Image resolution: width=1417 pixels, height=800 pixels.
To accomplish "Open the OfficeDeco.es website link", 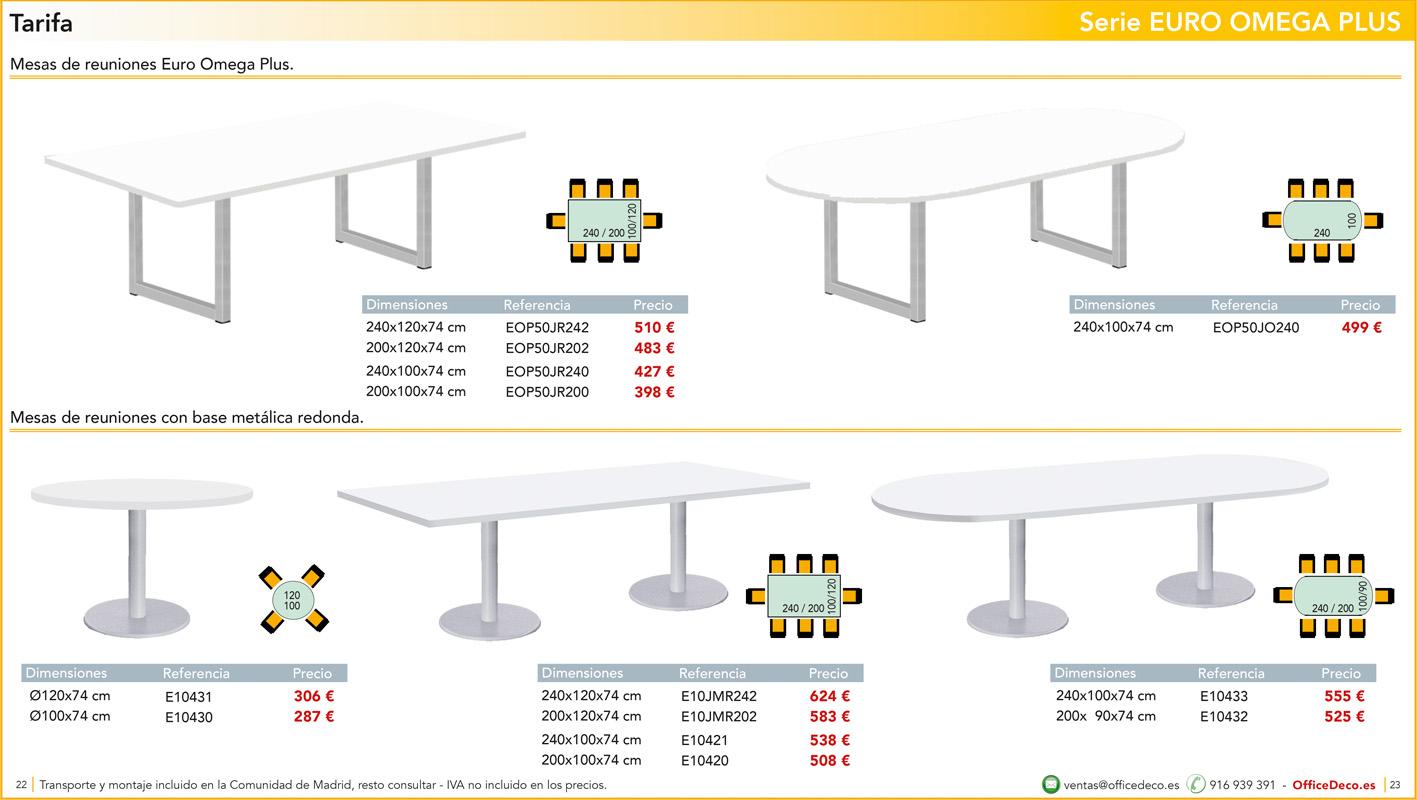I will tap(1333, 785).
